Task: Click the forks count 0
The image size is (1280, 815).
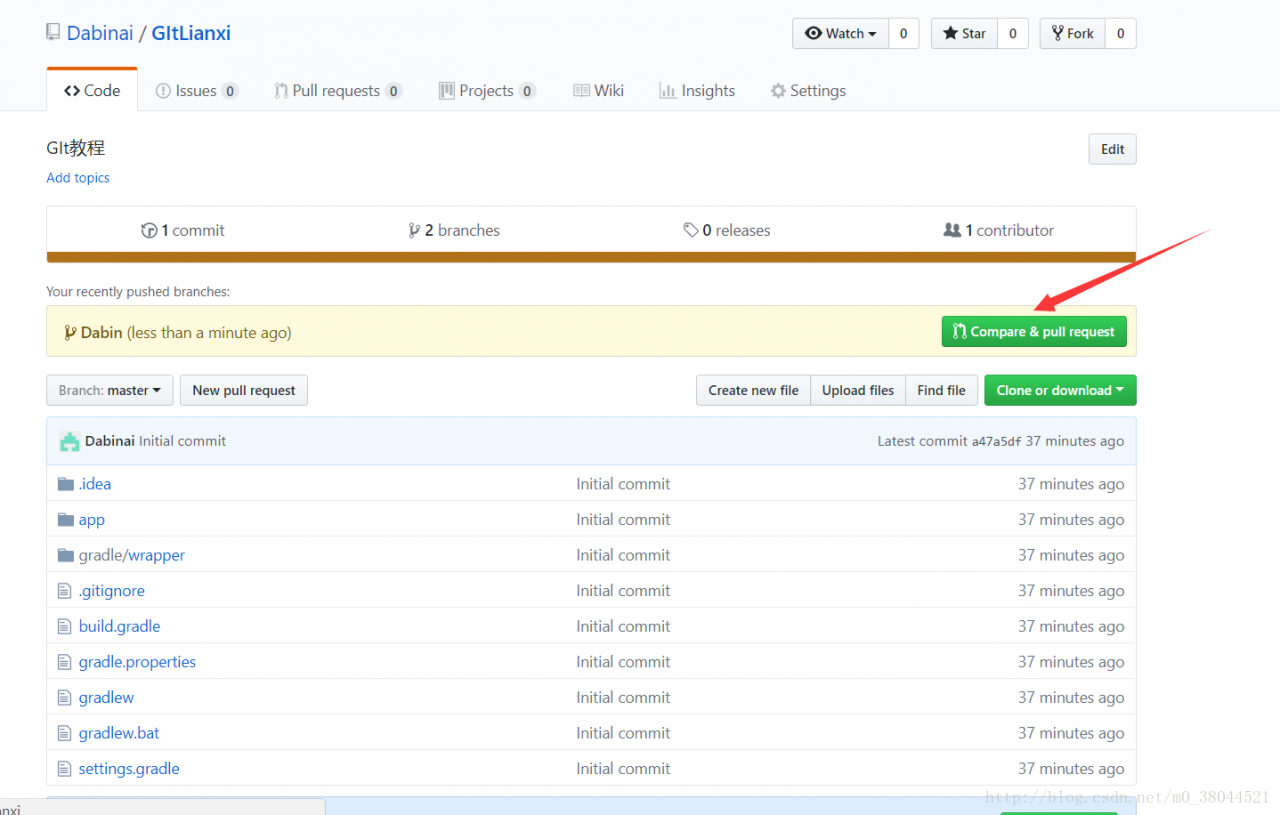Action: (1120, 33)
